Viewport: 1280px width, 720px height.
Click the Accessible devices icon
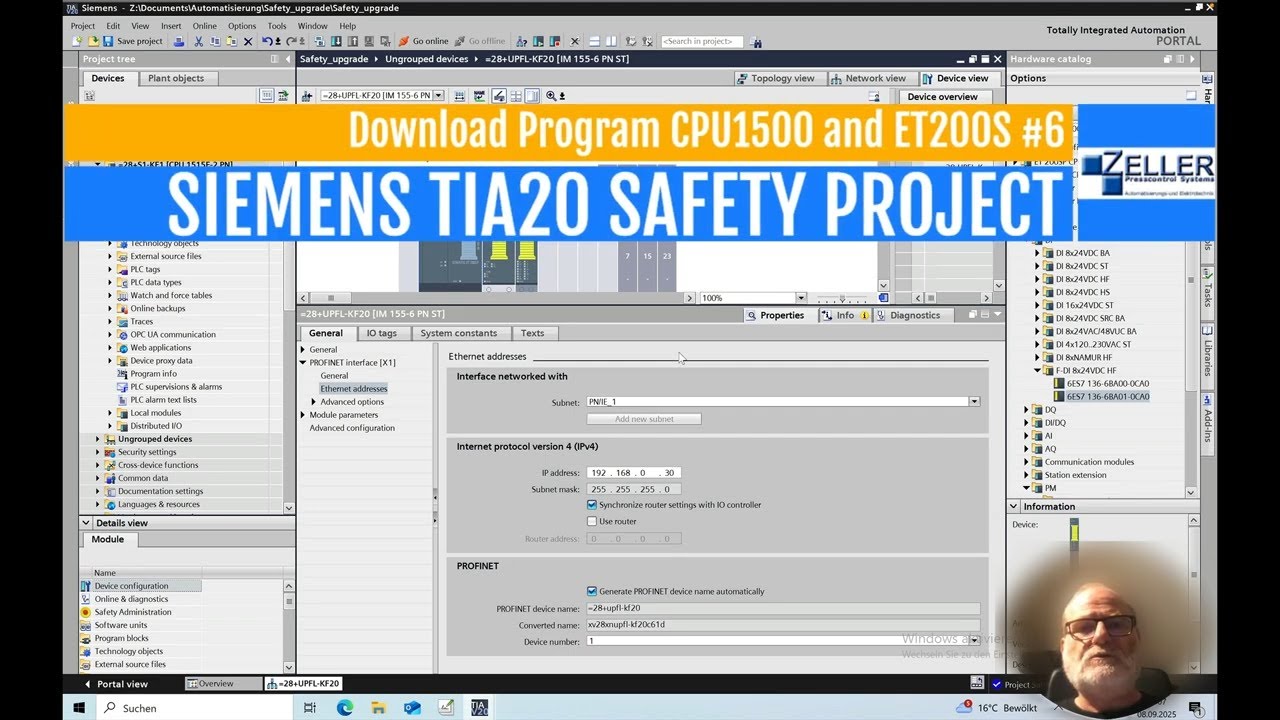(x=522, y=41)
